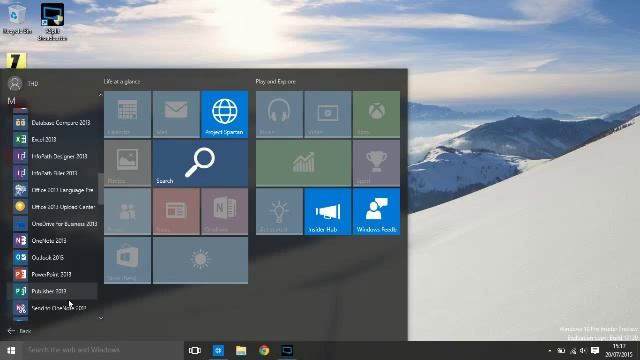Open the Calendar tile

(128, 114)
